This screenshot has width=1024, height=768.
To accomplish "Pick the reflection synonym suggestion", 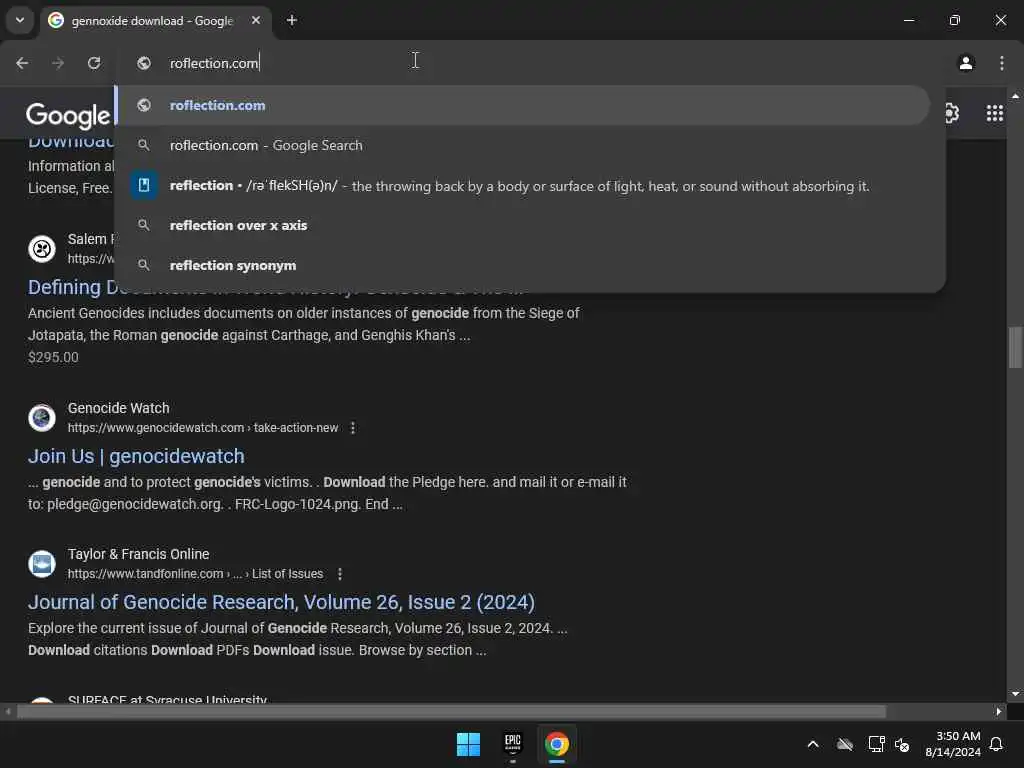I will (522, 266).
